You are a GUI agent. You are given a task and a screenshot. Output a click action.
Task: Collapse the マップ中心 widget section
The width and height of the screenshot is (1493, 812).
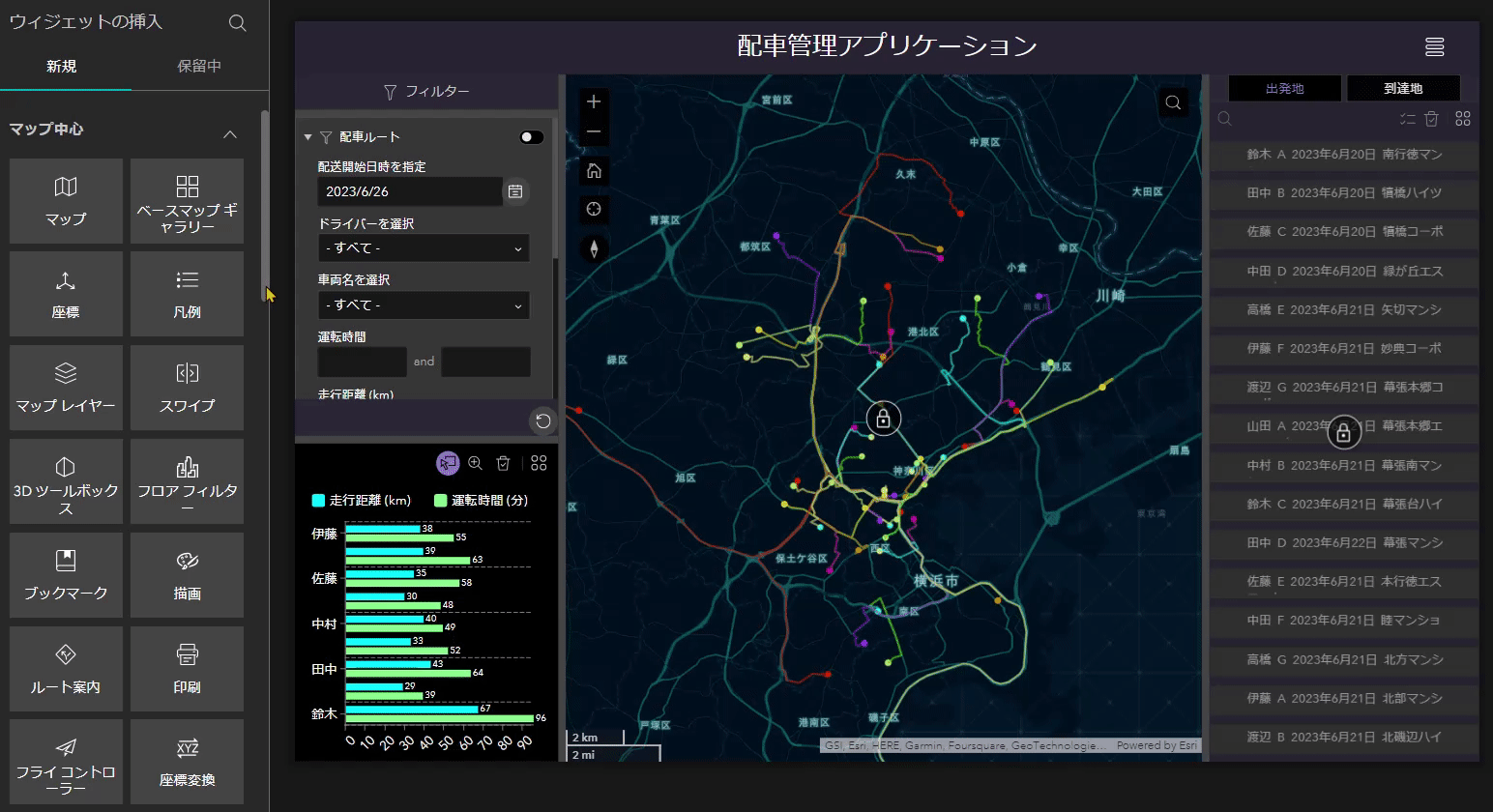pos(230,133)
